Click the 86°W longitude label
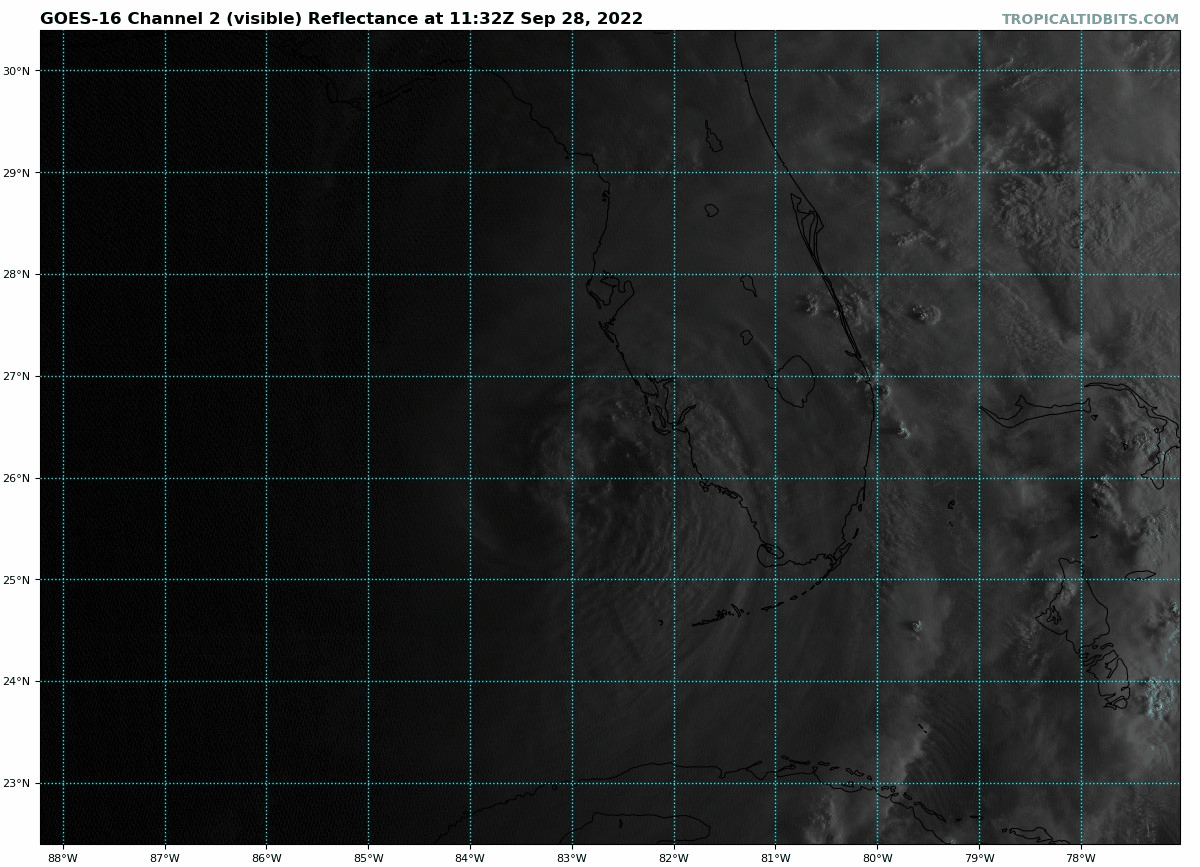The width and height of the screenshot is (1200, 867). click(266, 857)
